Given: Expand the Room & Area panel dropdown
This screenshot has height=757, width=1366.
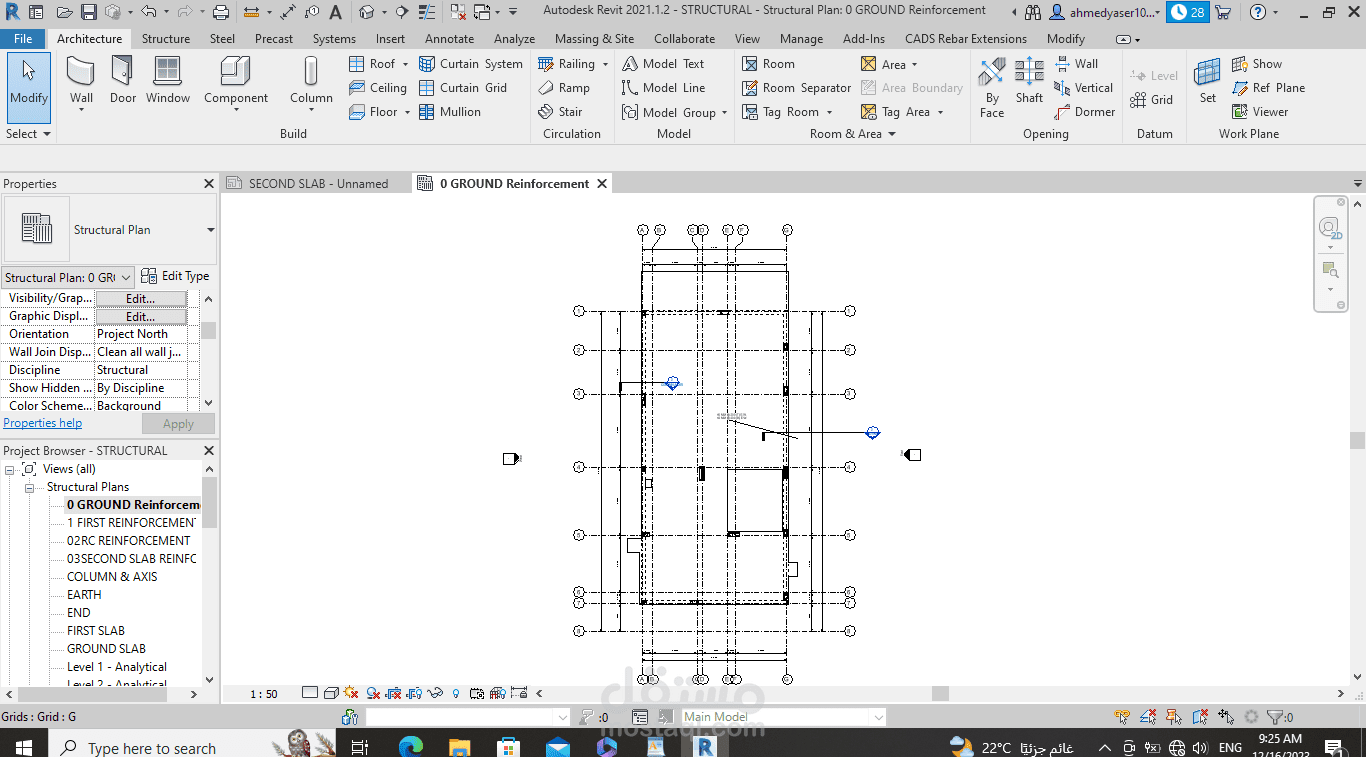Looking at the screenshot, I should (852, 134).
